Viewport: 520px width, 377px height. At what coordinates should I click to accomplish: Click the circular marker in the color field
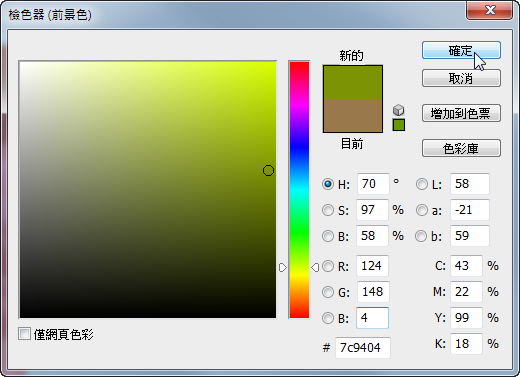[268, 170]
